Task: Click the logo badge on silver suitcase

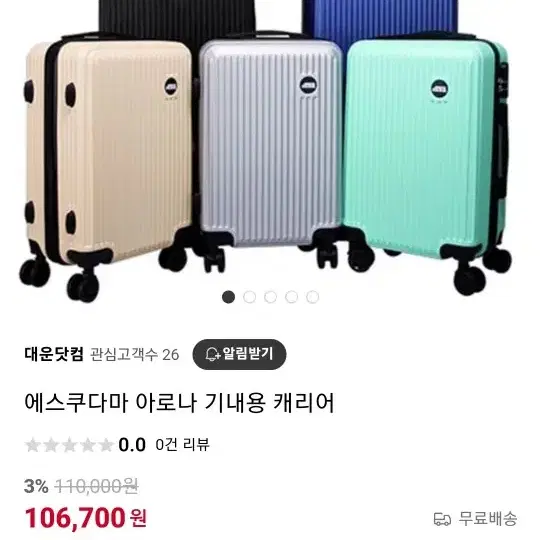Action: tap(308, 85)
